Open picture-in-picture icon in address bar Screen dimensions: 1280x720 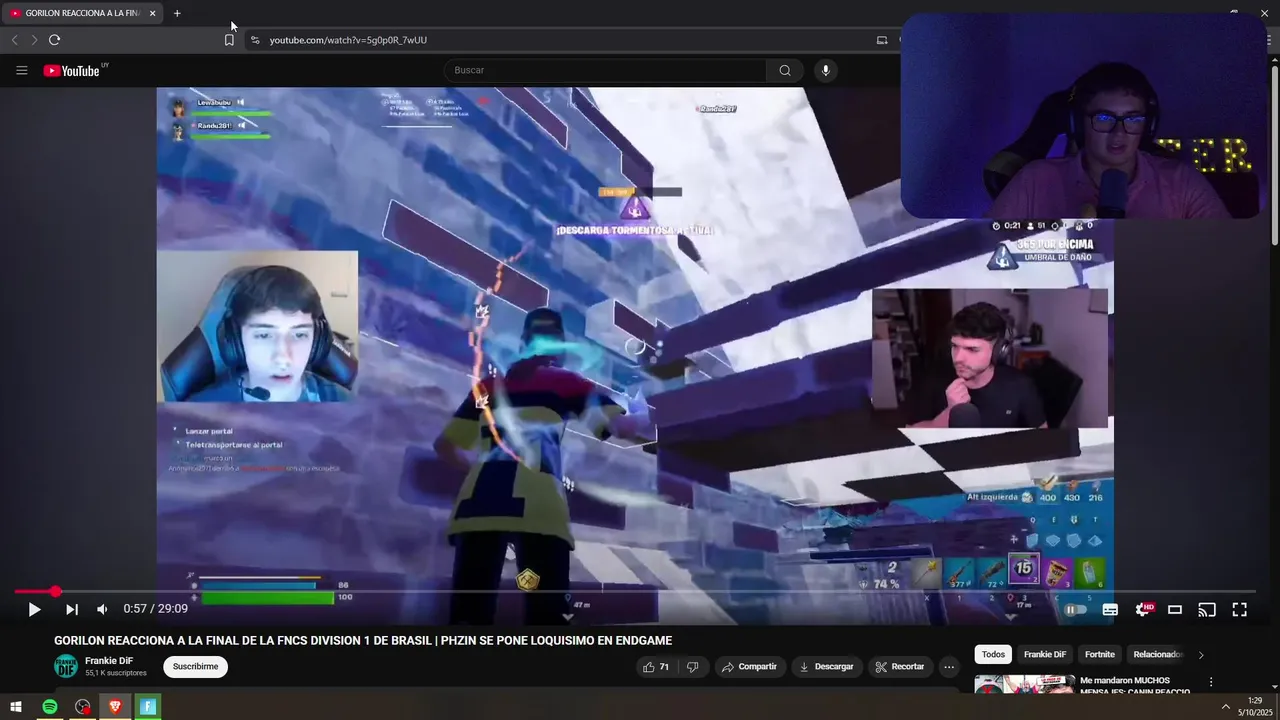882,40
